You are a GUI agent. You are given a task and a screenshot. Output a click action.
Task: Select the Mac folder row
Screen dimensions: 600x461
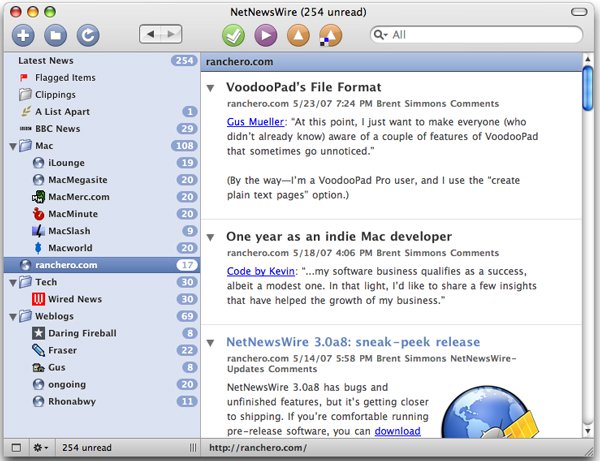click(x=102, y=146)
